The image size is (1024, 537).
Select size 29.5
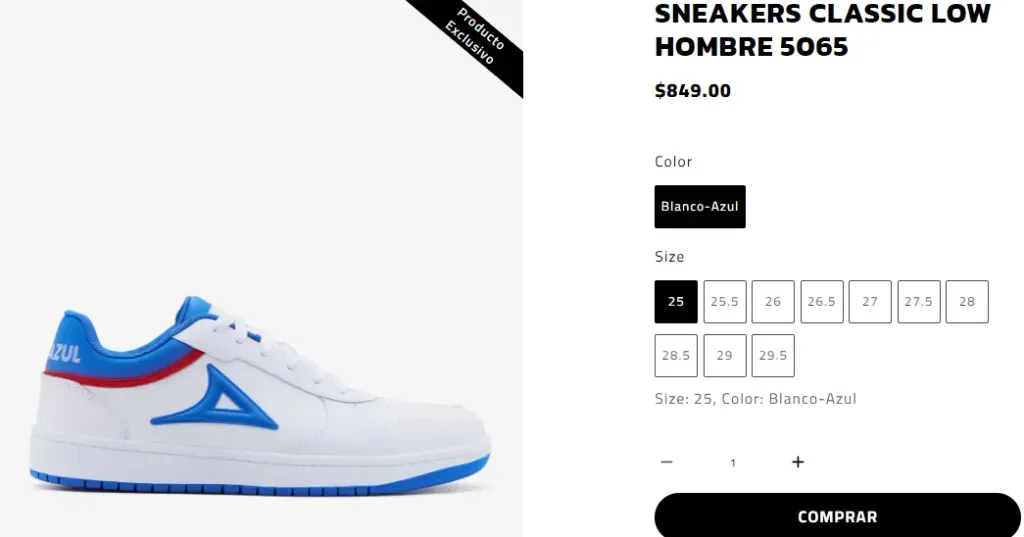click(773, 355)
